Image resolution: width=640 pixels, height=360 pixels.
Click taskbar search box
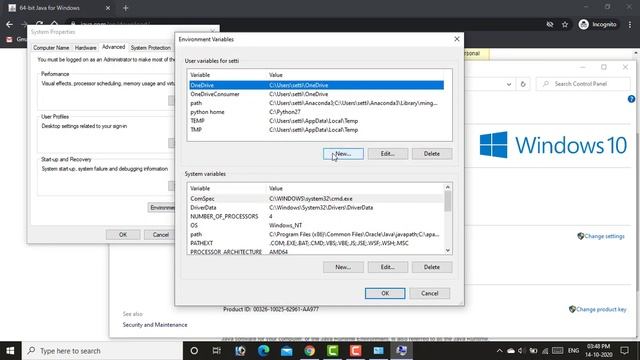pos(102,351)
